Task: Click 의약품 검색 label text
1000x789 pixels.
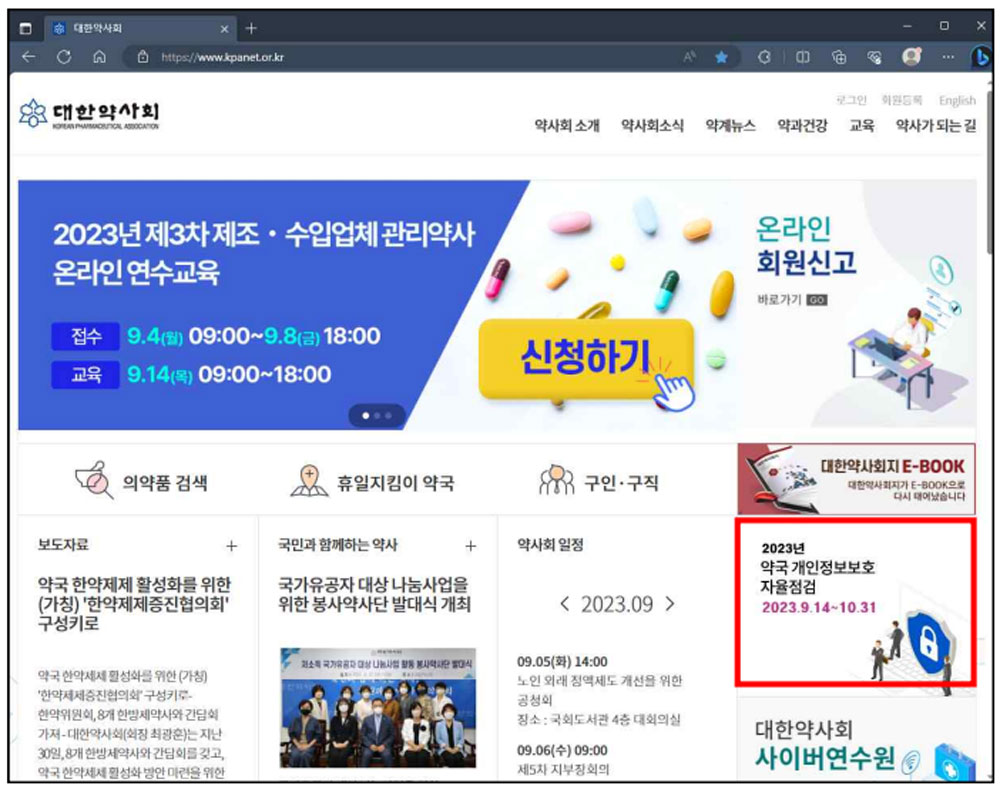Action: pyautogui.click(x=165, y=483)
